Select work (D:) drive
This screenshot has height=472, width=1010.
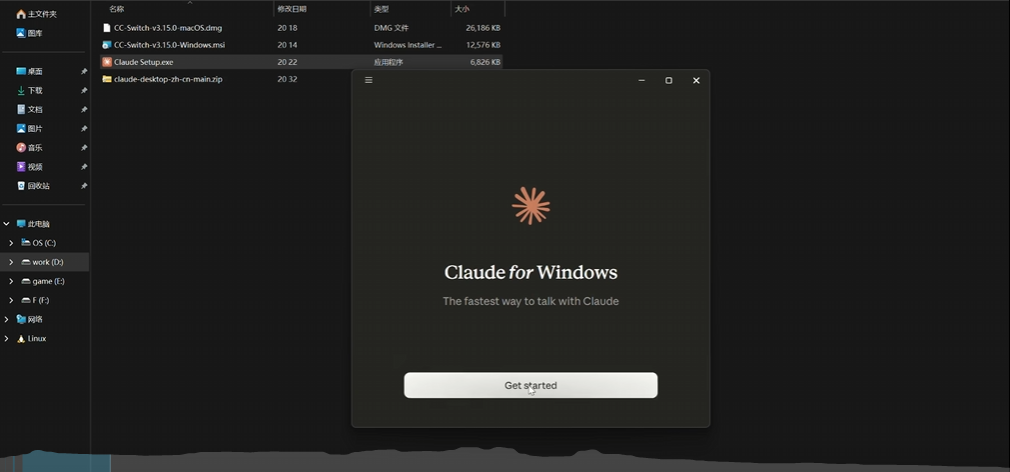pyautogui.click(x=44, y=262)
